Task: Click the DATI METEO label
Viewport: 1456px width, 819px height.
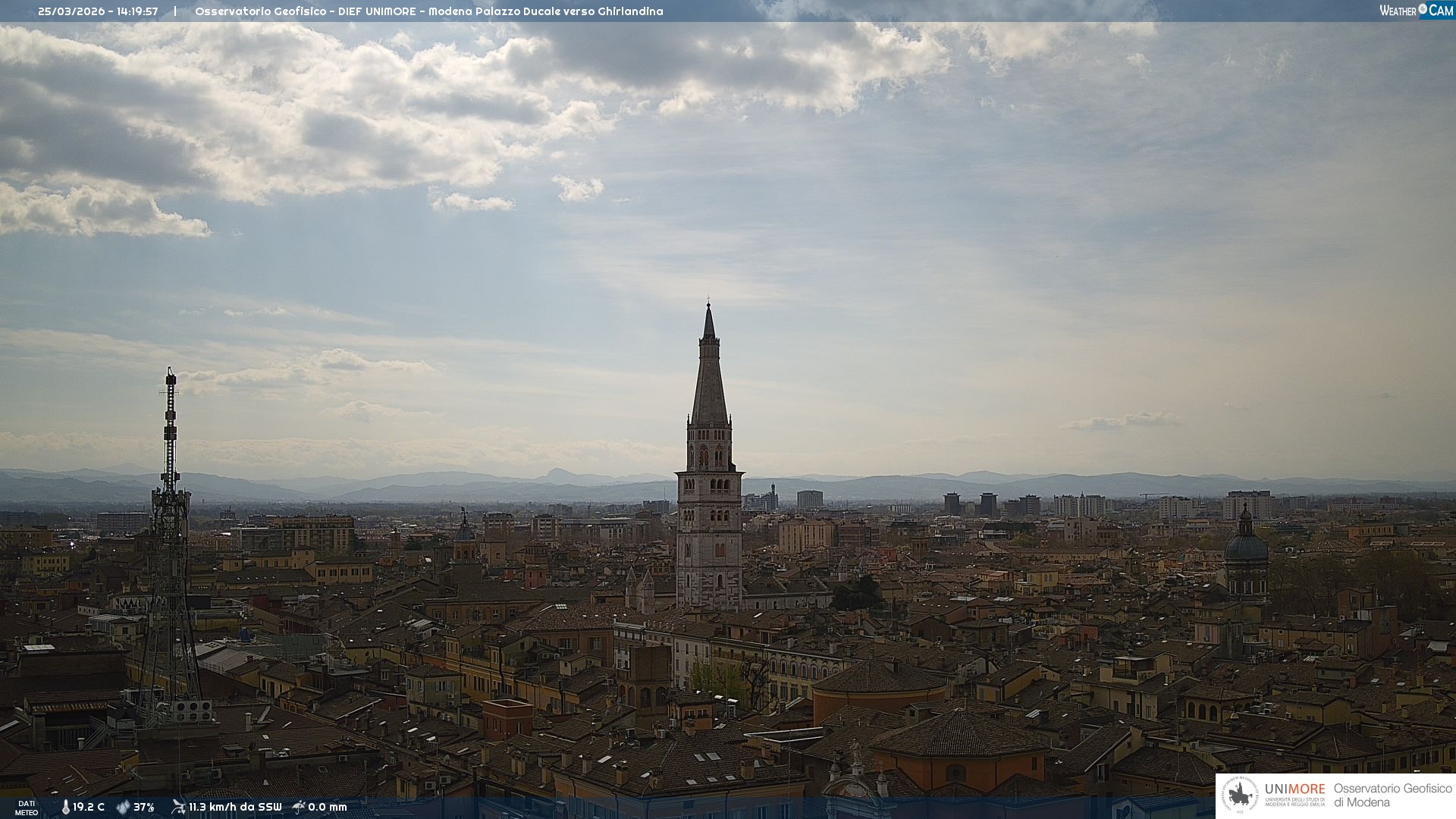Action: pyautogui.click(x=27, y=808)
